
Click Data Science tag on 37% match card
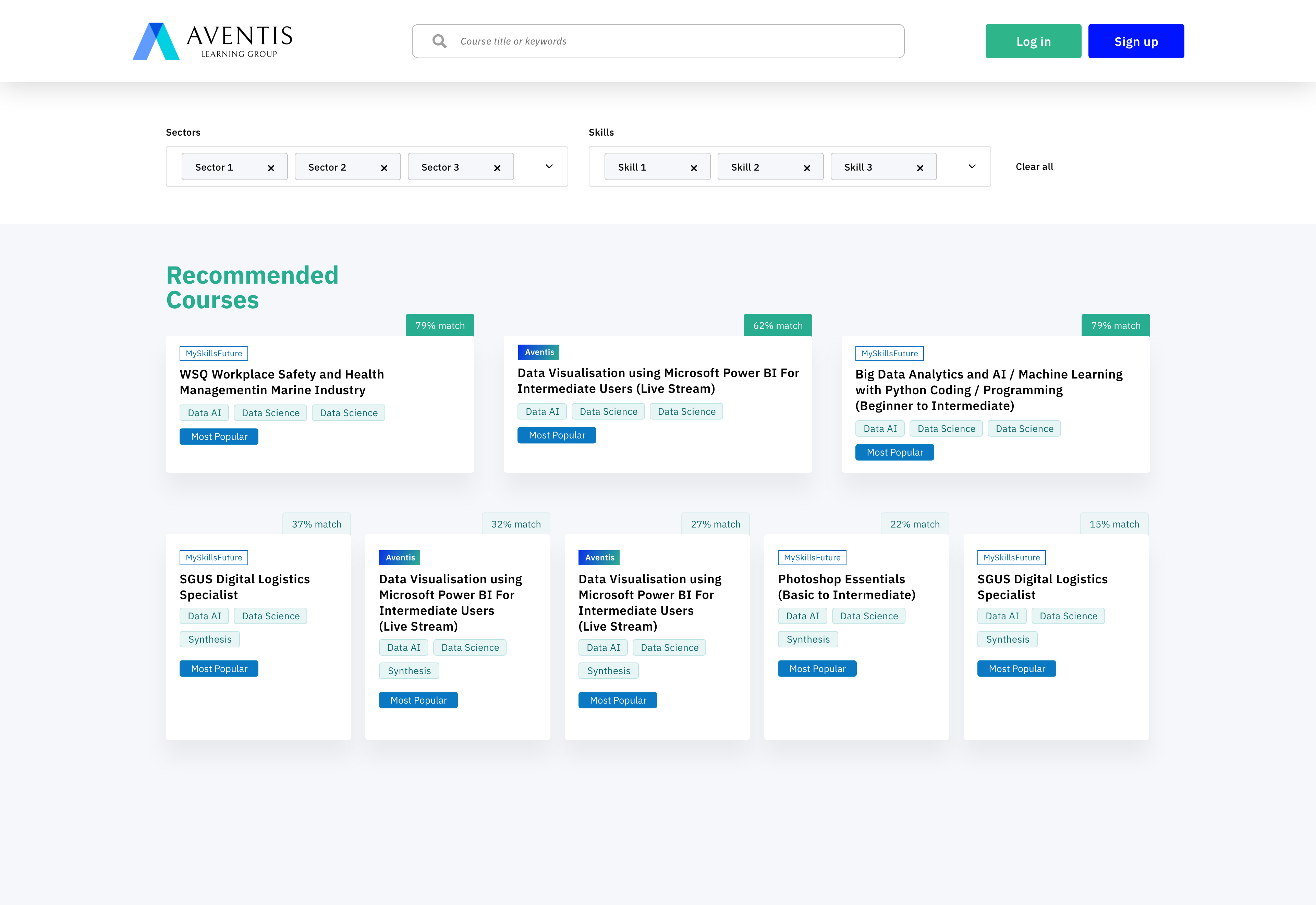pos(271,616)
